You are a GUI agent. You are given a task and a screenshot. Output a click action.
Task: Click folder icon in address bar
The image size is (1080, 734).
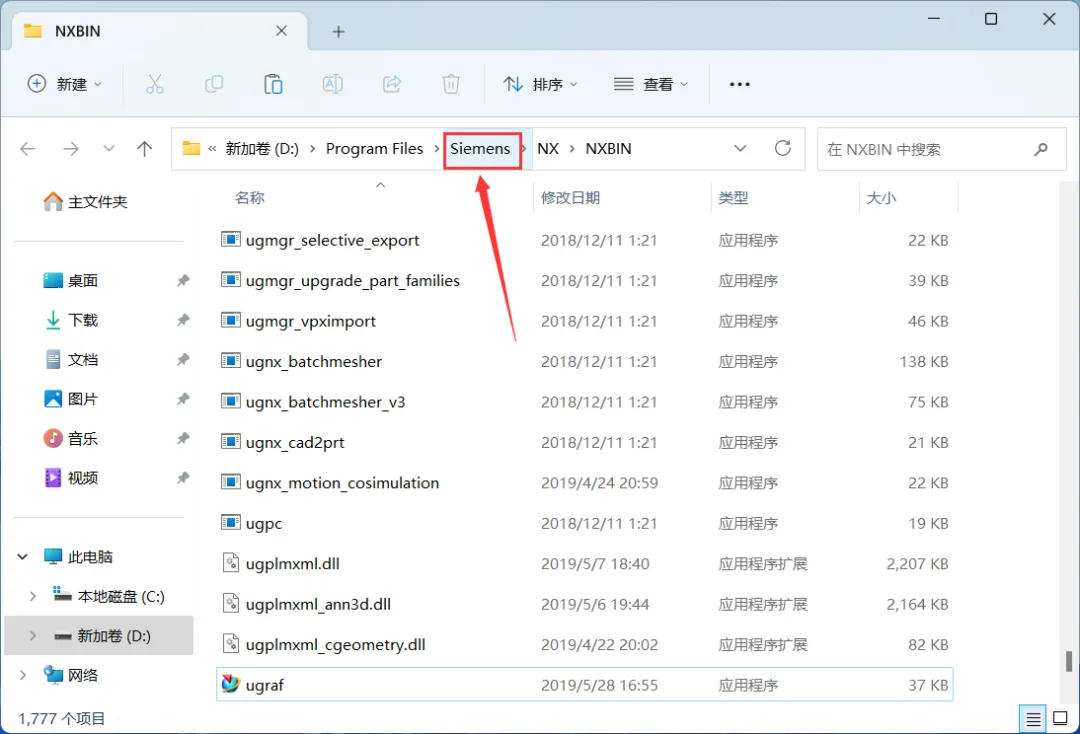coord(191,148)
